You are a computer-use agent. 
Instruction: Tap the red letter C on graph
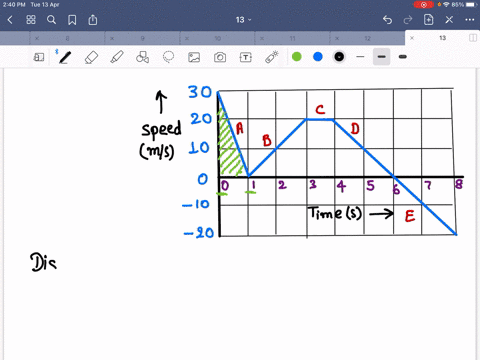tap(320, 110)
